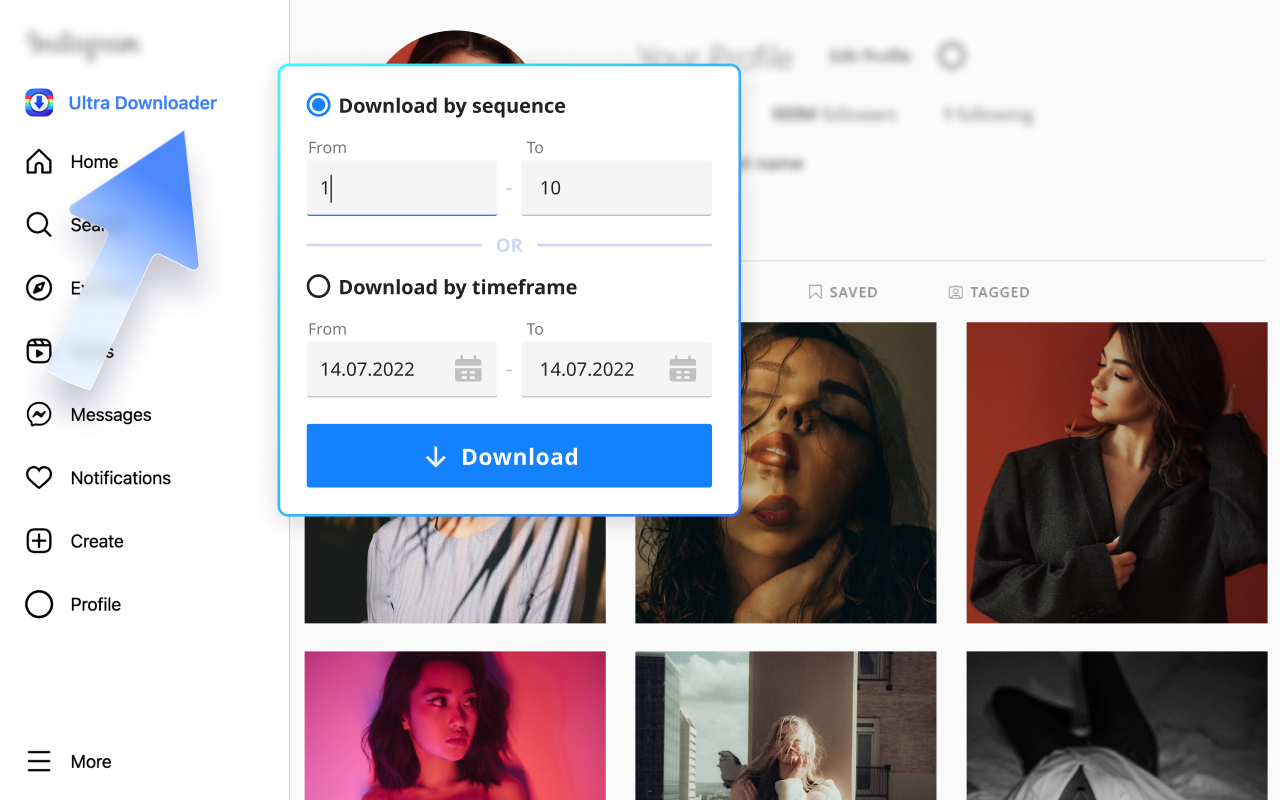
Task: Switch to the TAGGED tab
Action: pos(989,292)
